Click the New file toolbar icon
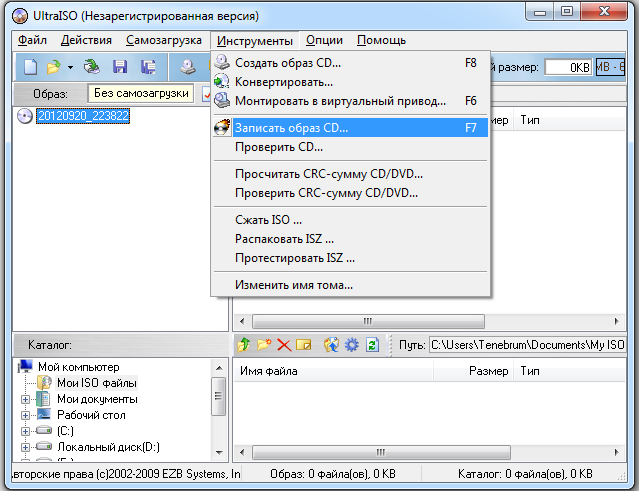 pyautogui.click(x=30, y=67)
